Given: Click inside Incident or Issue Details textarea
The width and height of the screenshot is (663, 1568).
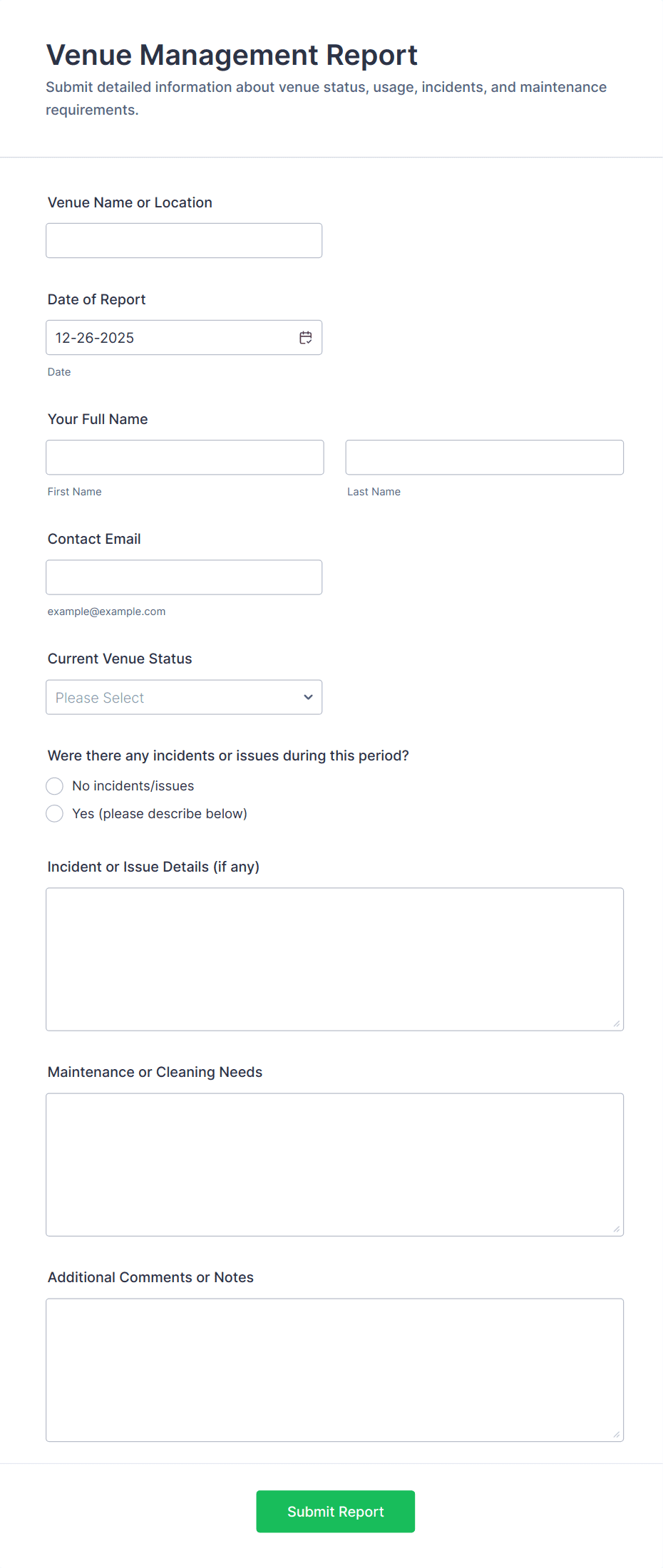Looking at the screenshot, I should [x=335, y=959].
